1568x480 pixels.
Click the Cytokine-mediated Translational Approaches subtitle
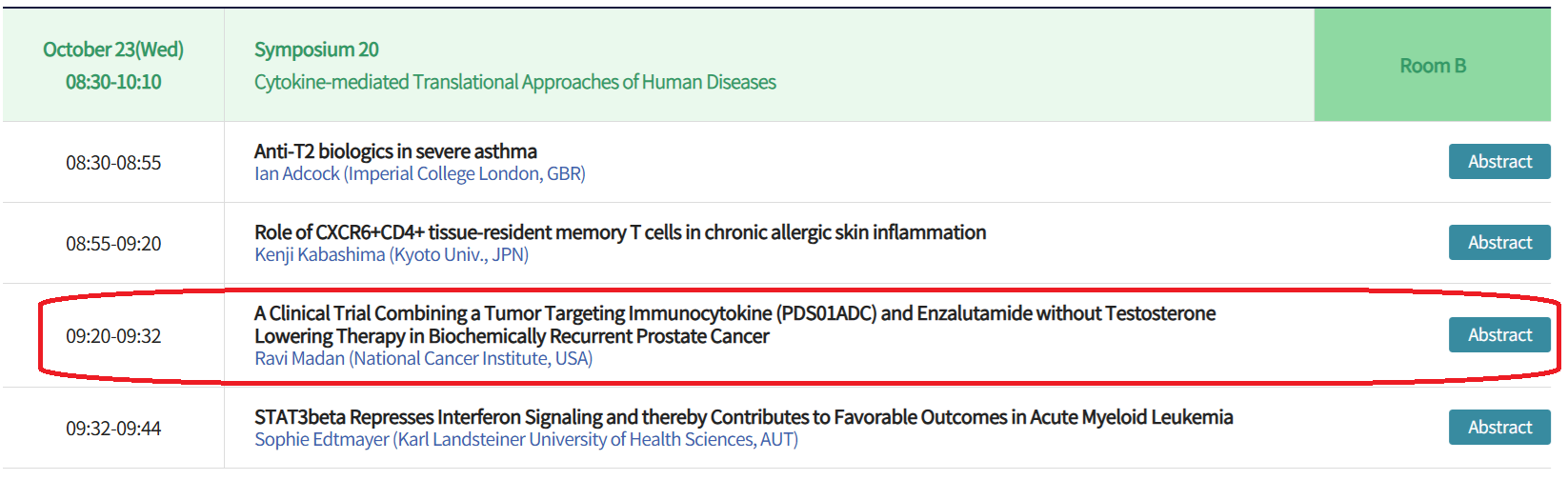click(515, 82)
